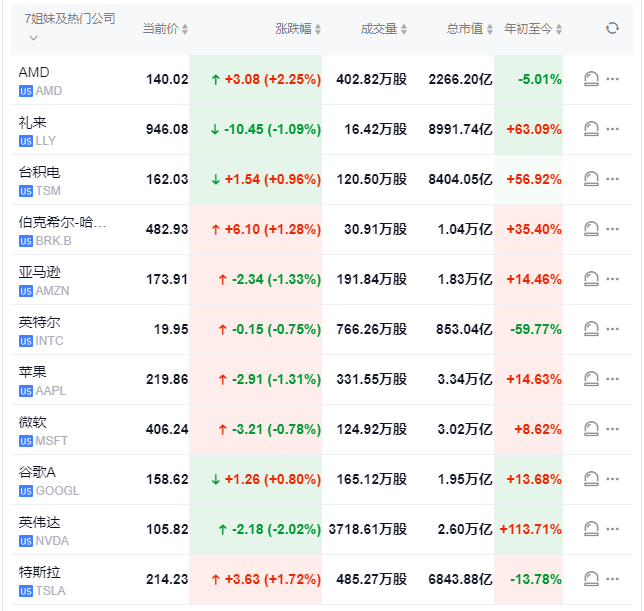Set a price alert bell for 特斯拉 TSLA
Screen dimensions: 644x611
pos(591,579)
